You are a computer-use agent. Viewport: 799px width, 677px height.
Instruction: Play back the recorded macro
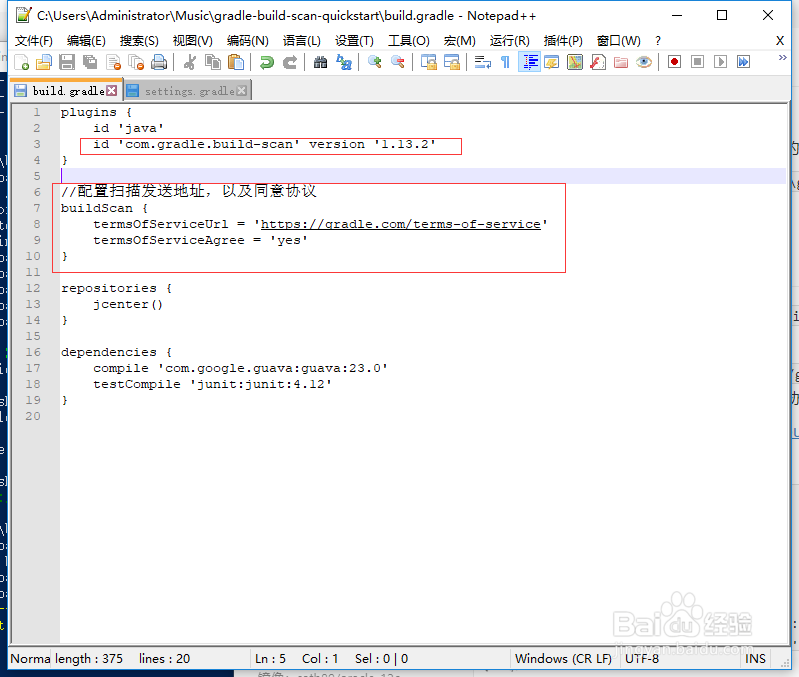(x=720, y=62)
